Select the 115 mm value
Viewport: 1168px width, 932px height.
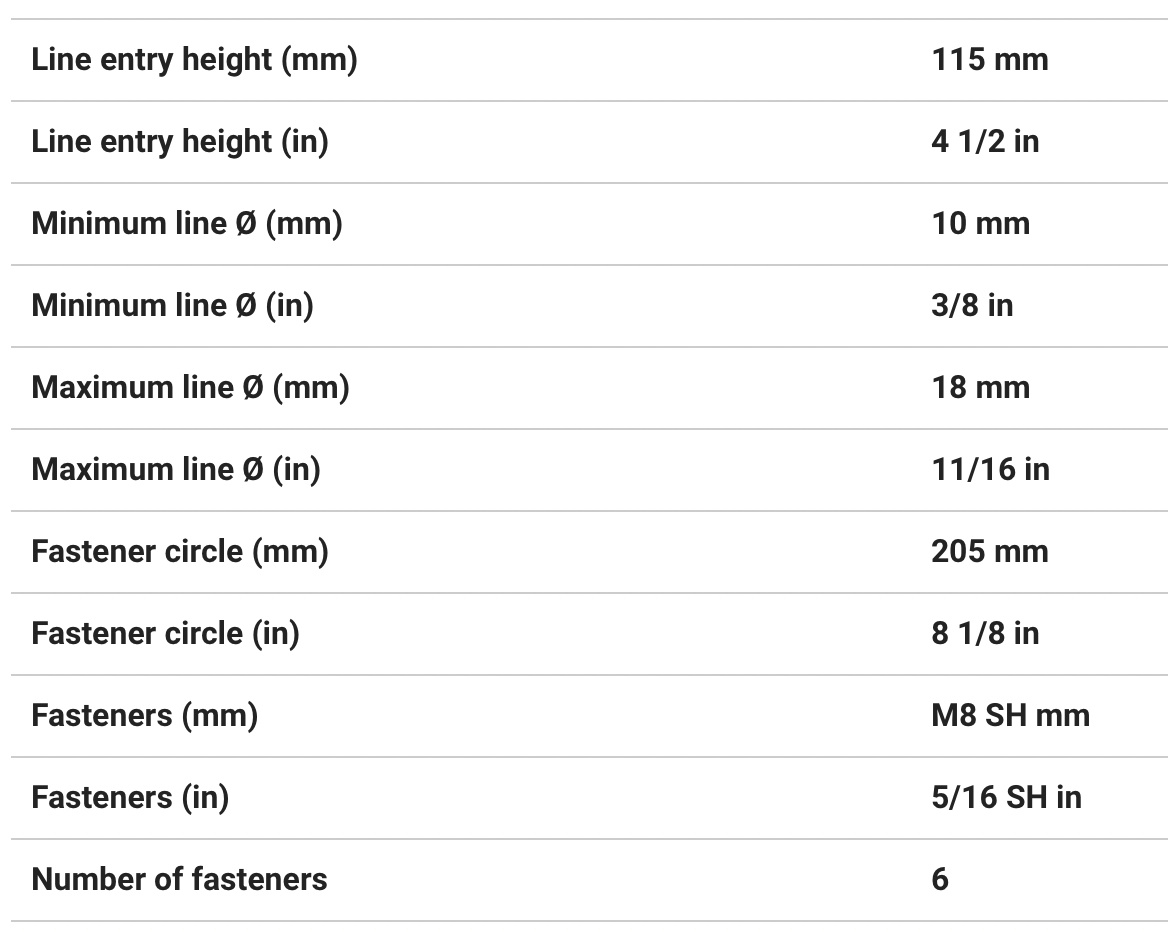point(989,60)
